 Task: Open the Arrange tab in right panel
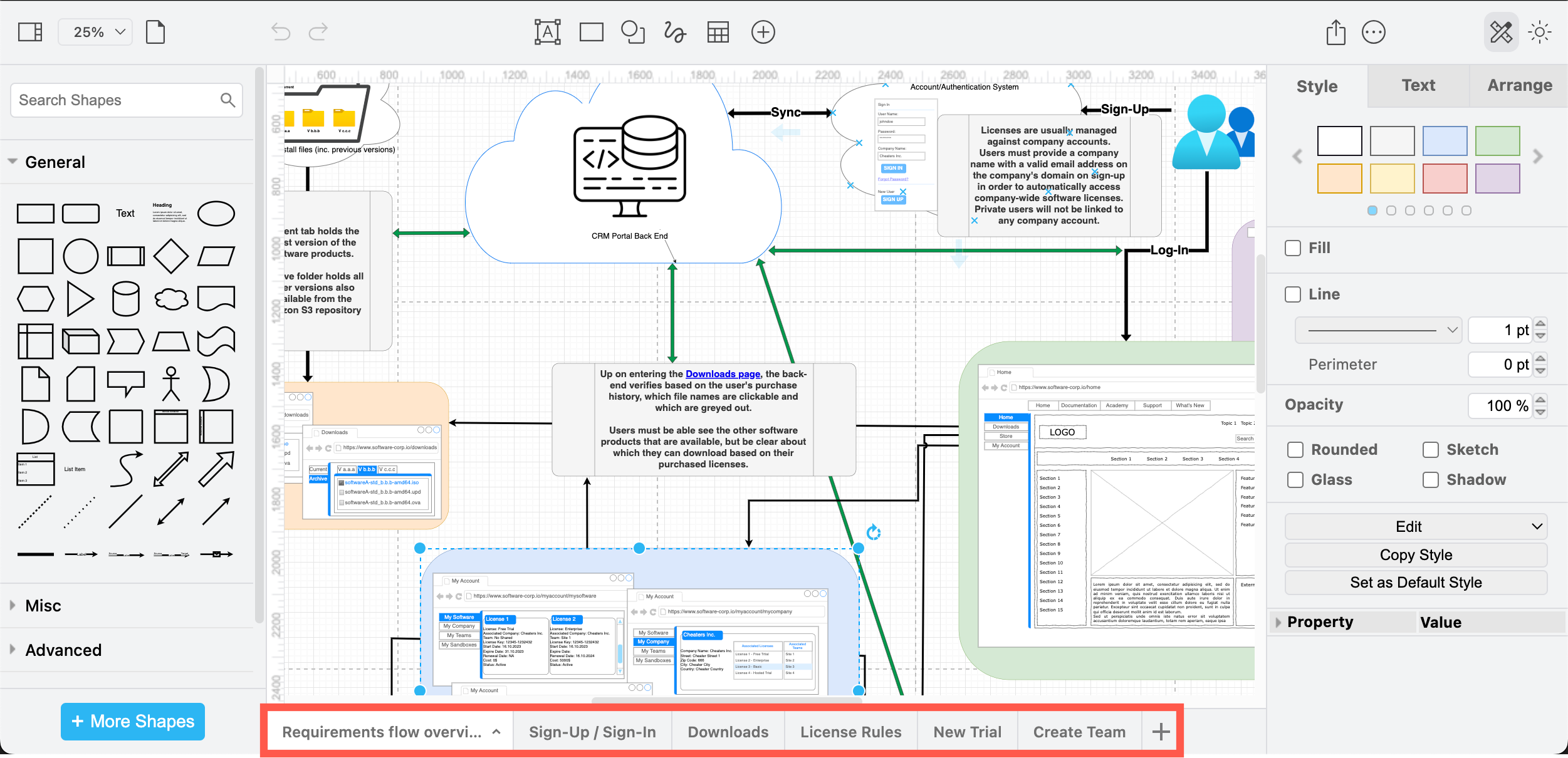click(1518, 85)
